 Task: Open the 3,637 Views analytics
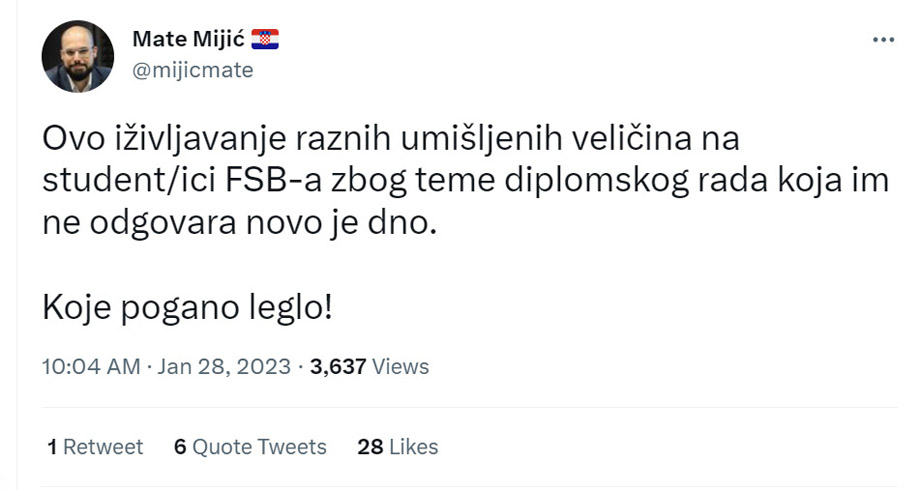[x=369, y=366]
